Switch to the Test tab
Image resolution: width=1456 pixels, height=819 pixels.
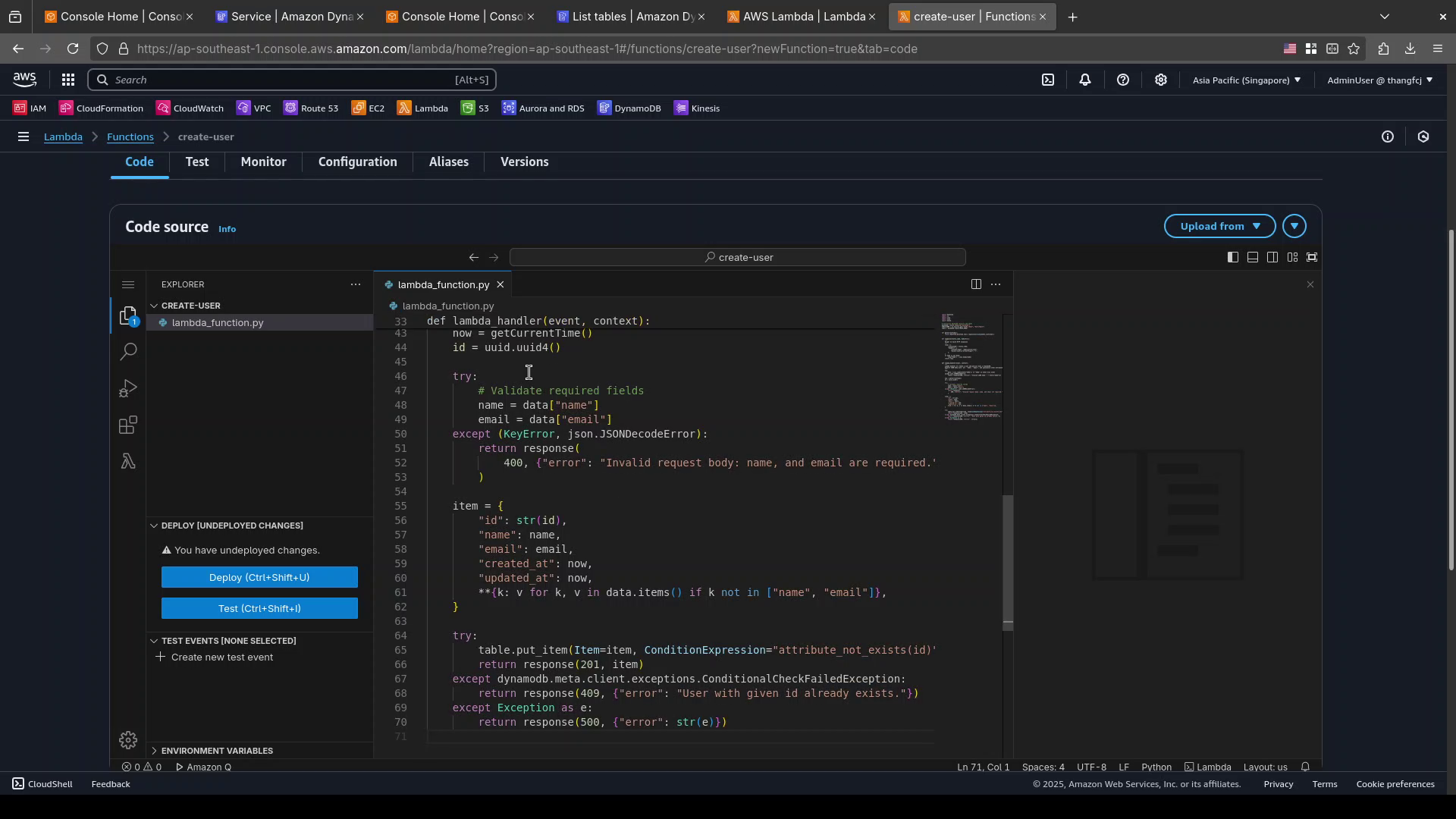tap(197, 162)
